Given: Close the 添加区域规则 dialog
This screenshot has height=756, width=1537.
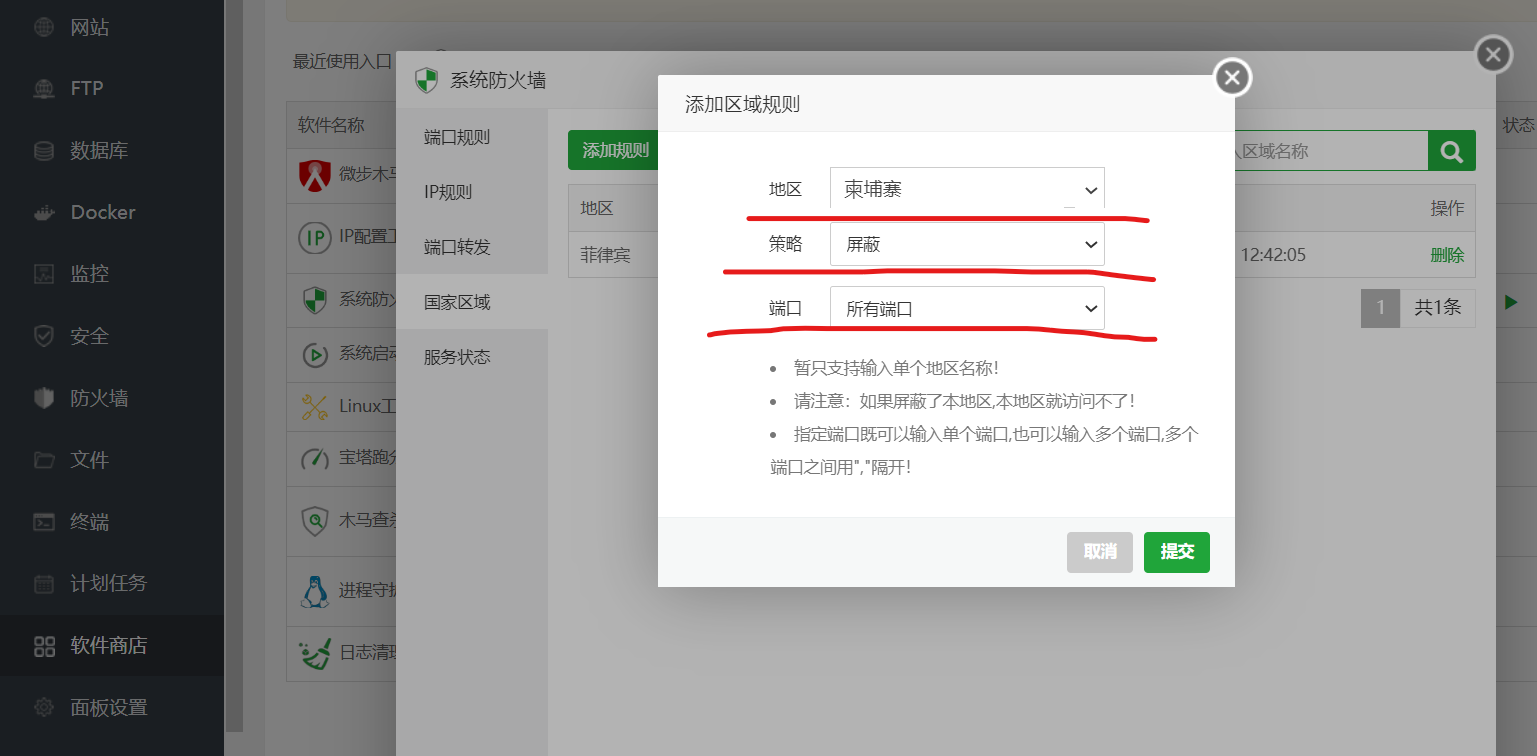Looking at the screenshot, I should [1232, 77].
